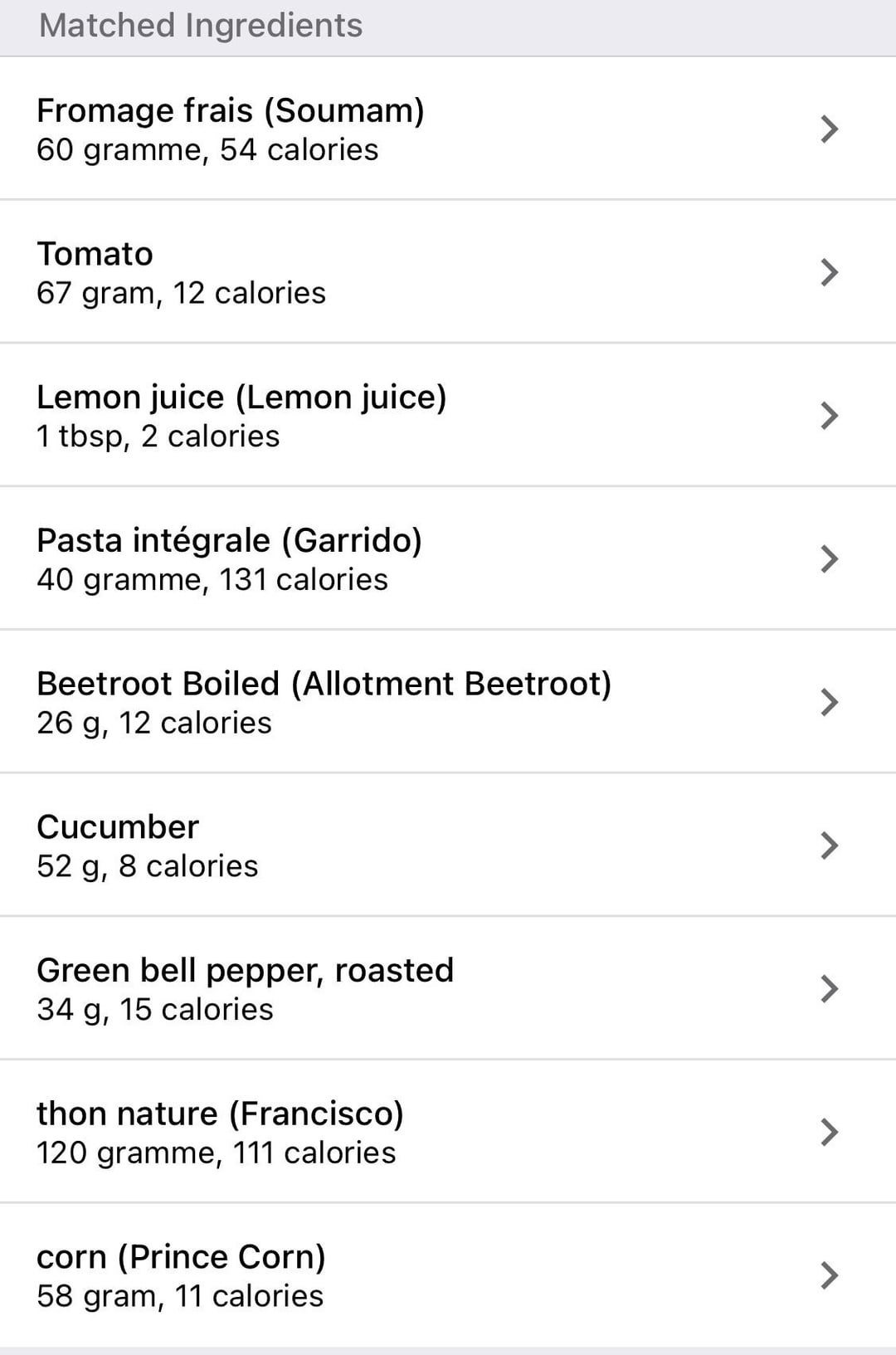Open the Fromage frais (Soumam) ingredient
Screen dimensions: 896x1355
coord(231,129)
